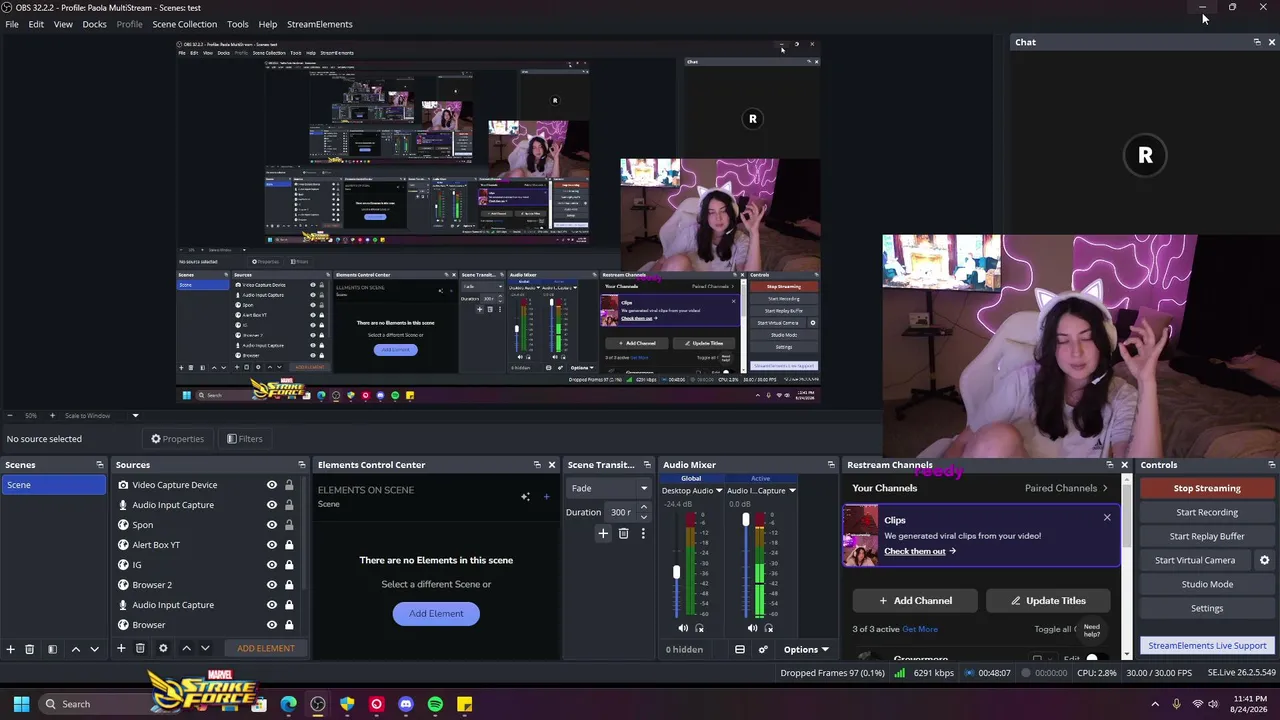Open Desktop Audio mixer dropdown arrow
The width and height of the screenshot is (1280, 720).
(x=718, y=491)
